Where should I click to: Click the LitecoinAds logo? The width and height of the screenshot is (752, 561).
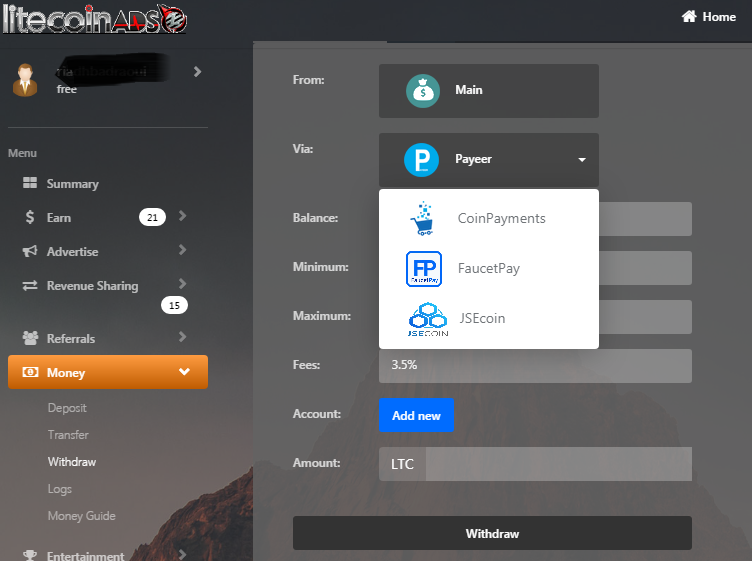[94, 19]
